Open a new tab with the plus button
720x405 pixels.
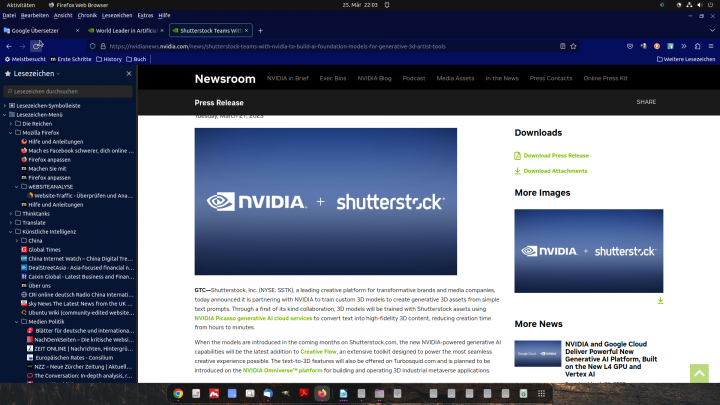pyautogui.click(x=260, y=31)
